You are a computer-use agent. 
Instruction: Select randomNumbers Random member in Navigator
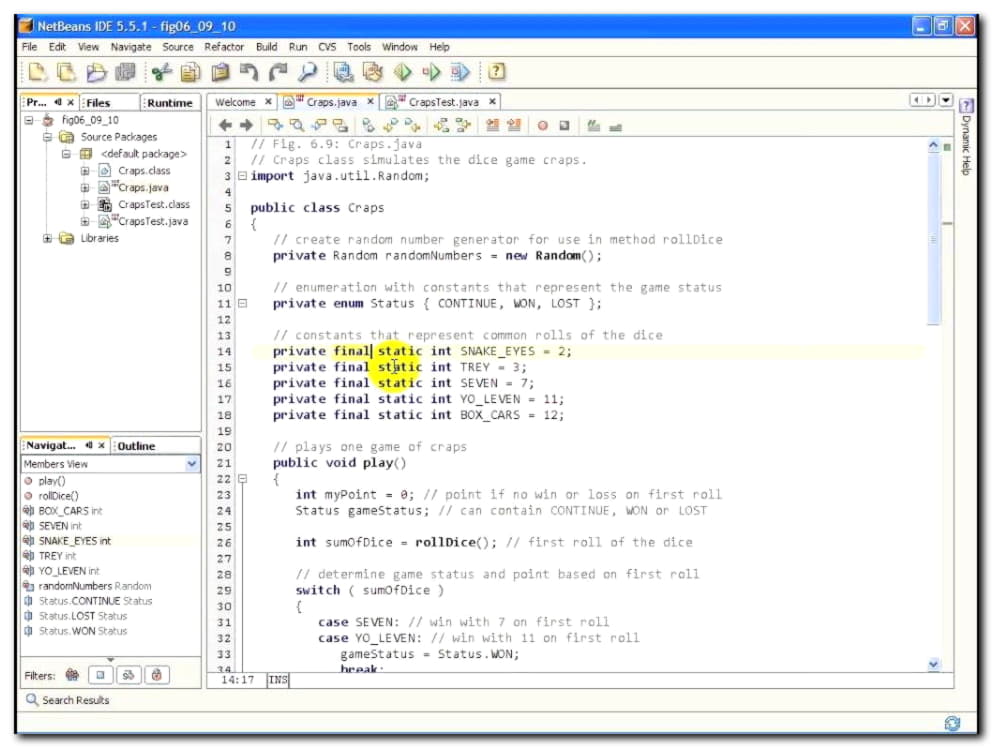[x=95, y=586]
